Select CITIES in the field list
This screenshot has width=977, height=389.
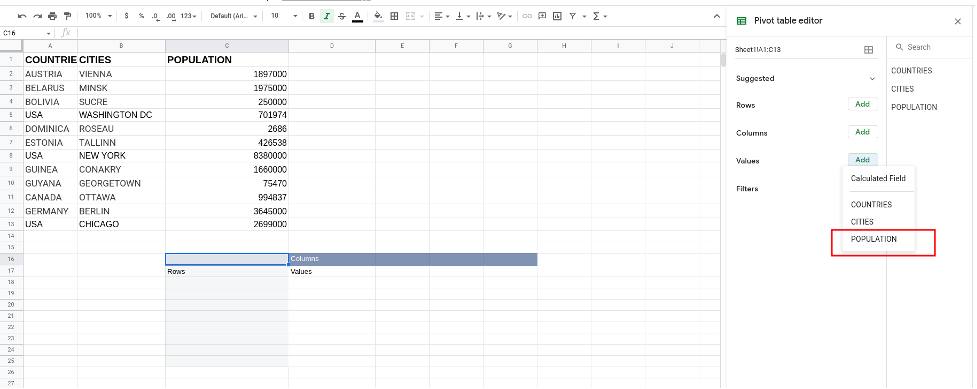click(x=902, y=89)
